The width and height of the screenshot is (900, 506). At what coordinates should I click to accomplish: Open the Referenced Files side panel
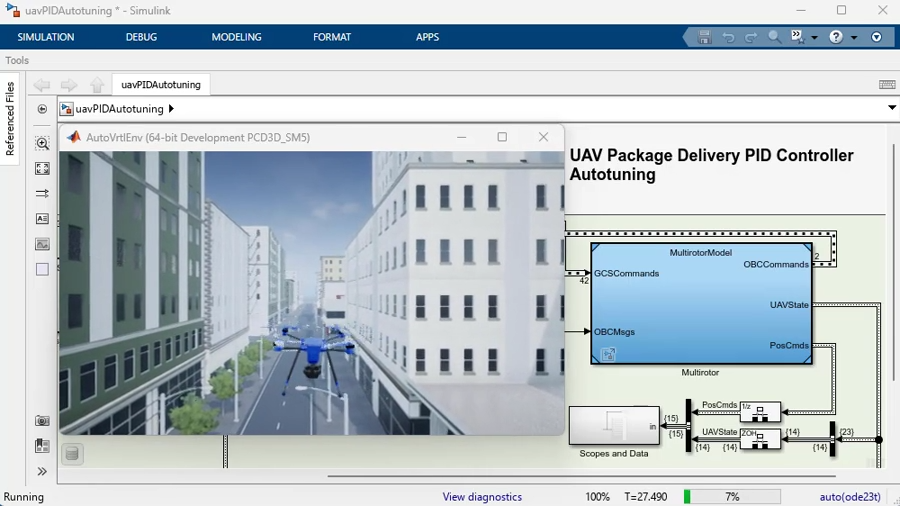click(10, 118)
